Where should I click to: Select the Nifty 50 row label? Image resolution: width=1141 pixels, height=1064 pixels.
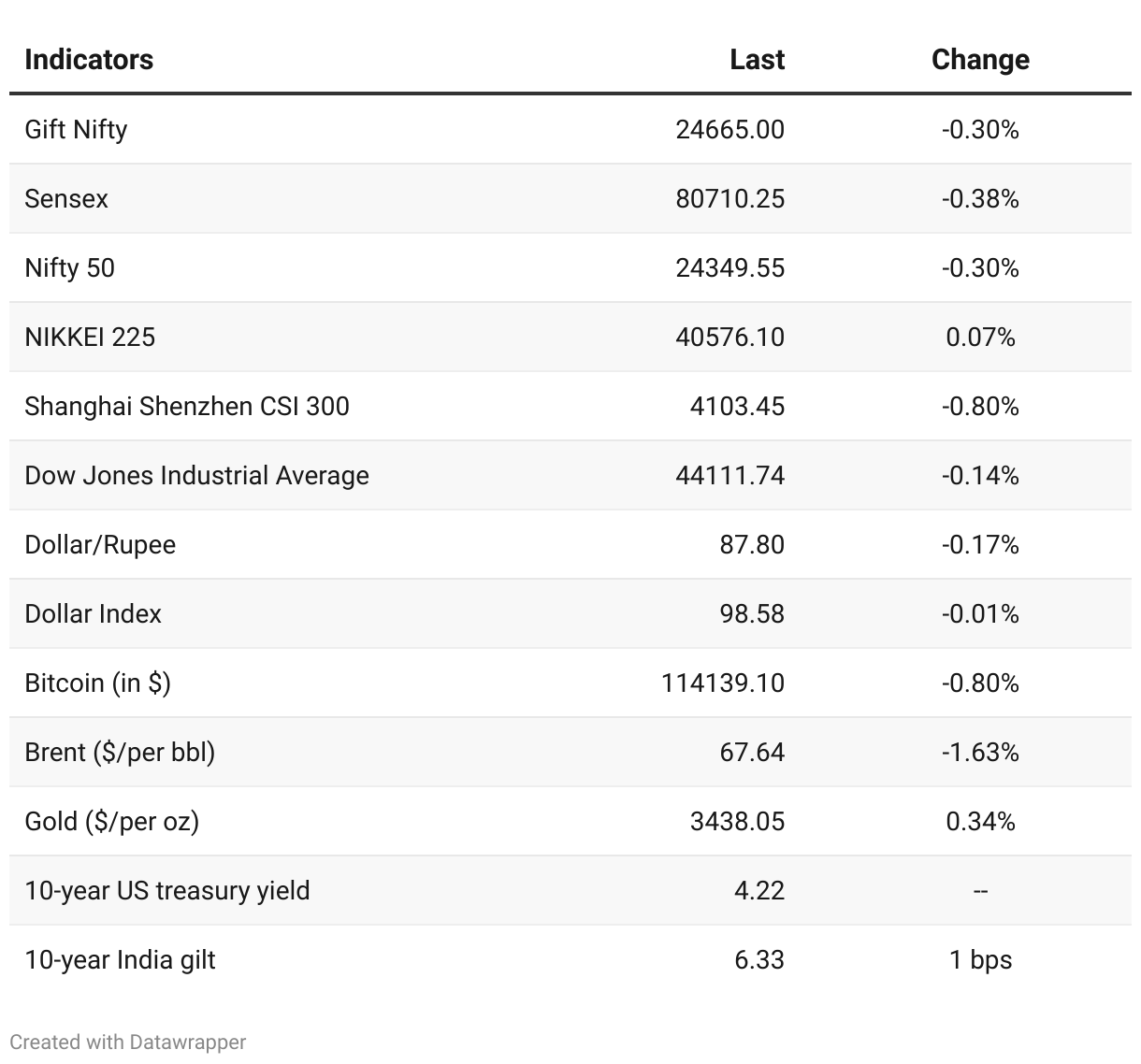69,267
